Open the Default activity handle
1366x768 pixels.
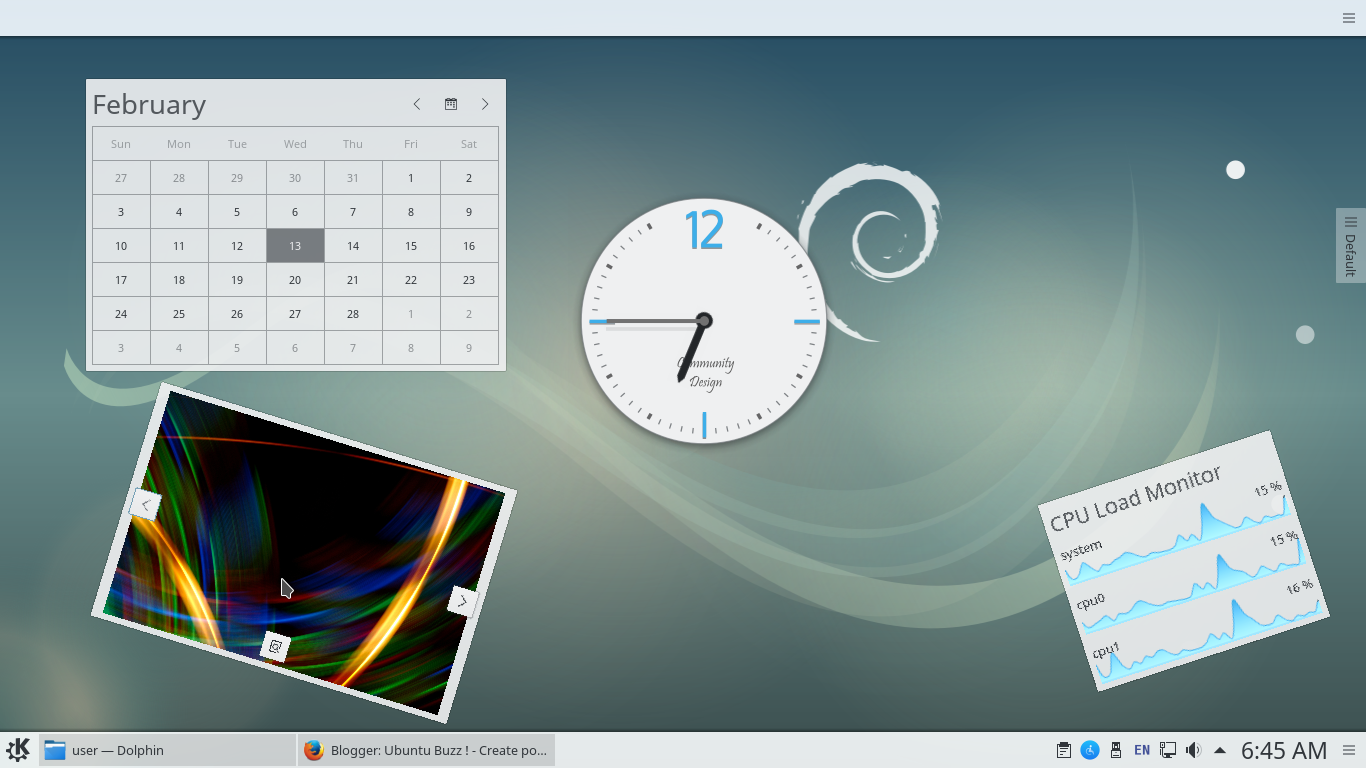point(1351,245)
